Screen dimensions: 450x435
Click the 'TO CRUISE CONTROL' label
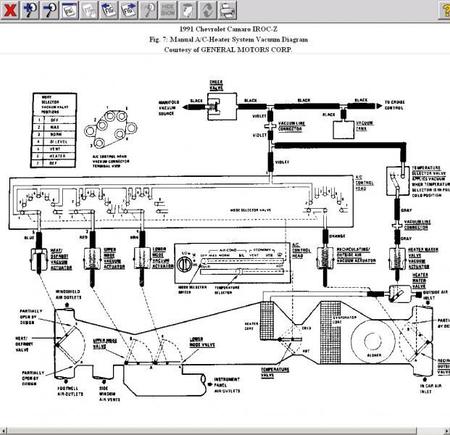click(x=395, y=105)
